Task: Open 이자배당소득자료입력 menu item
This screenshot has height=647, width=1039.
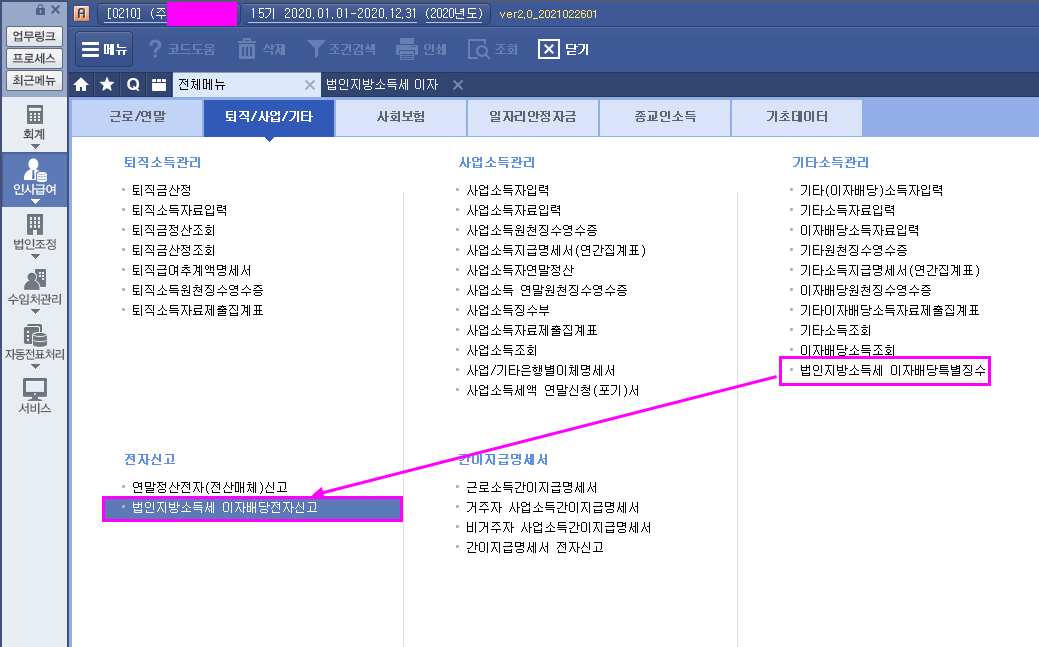Action: pyautogui.click(x=859, y=230)
